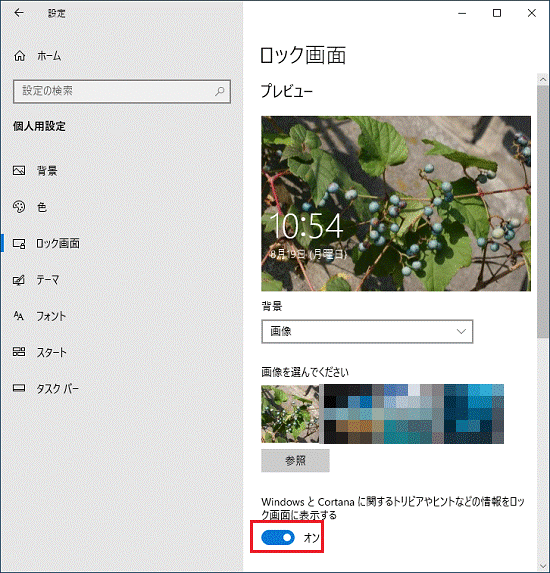Click the scrollbar down arrow

(543, 565)
